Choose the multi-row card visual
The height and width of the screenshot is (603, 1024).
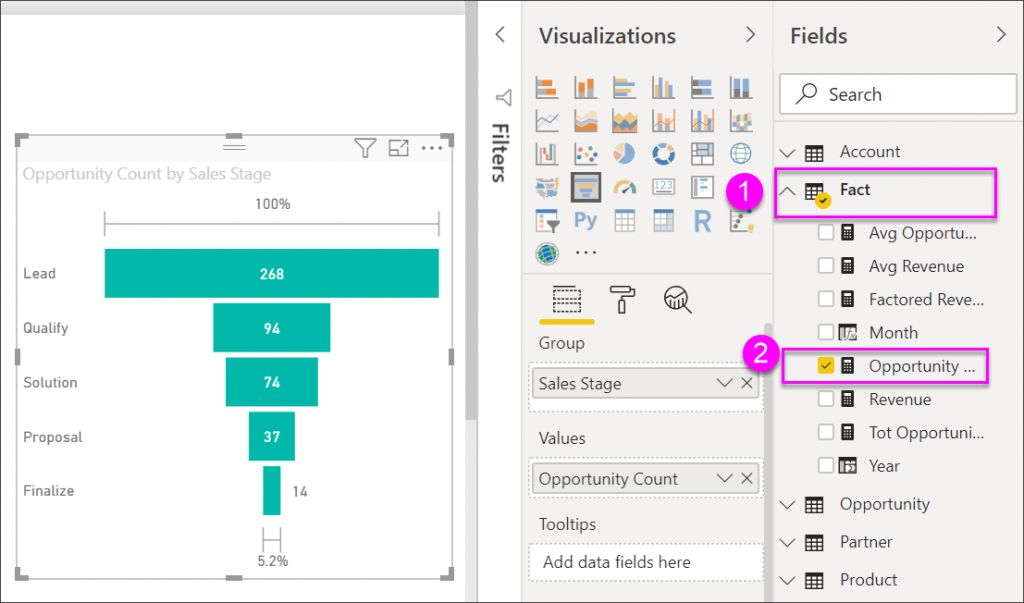pos(702,187)
